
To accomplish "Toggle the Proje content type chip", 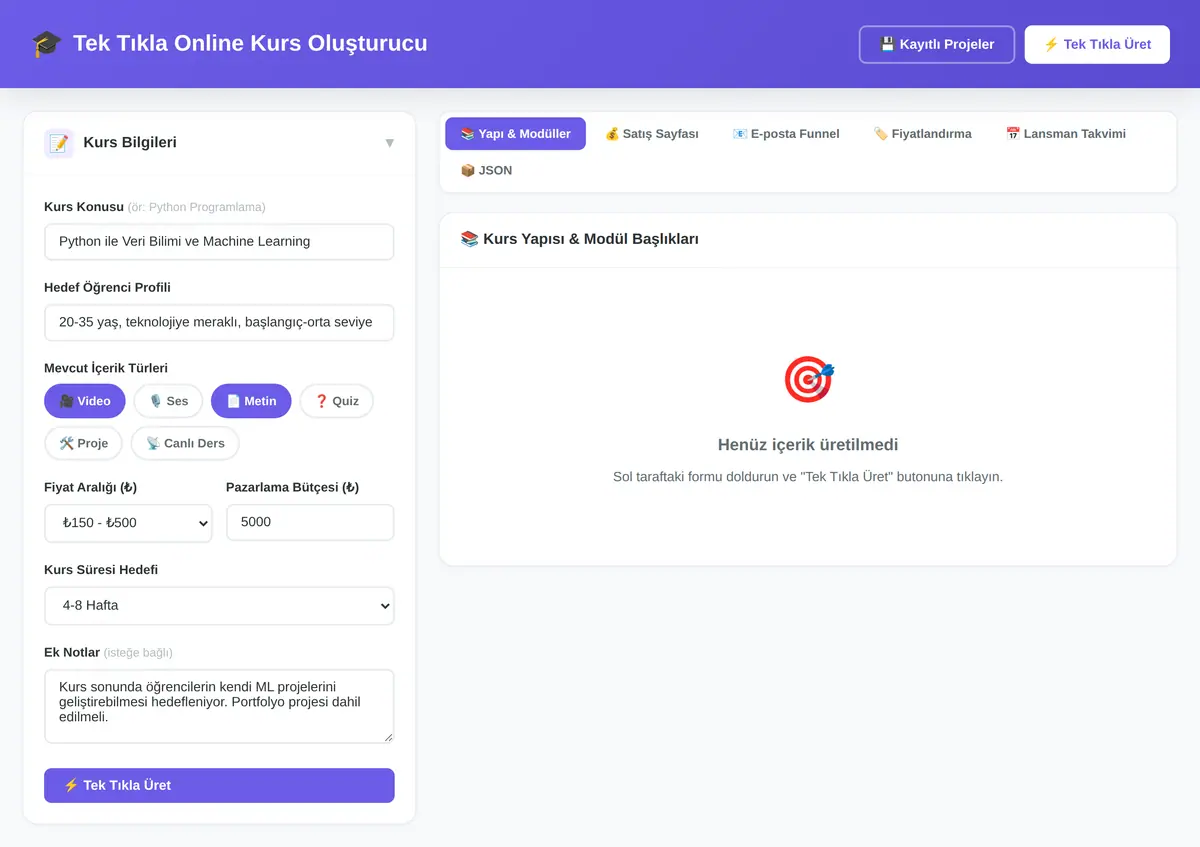I will pyautogui.click(x=83, y=443).
